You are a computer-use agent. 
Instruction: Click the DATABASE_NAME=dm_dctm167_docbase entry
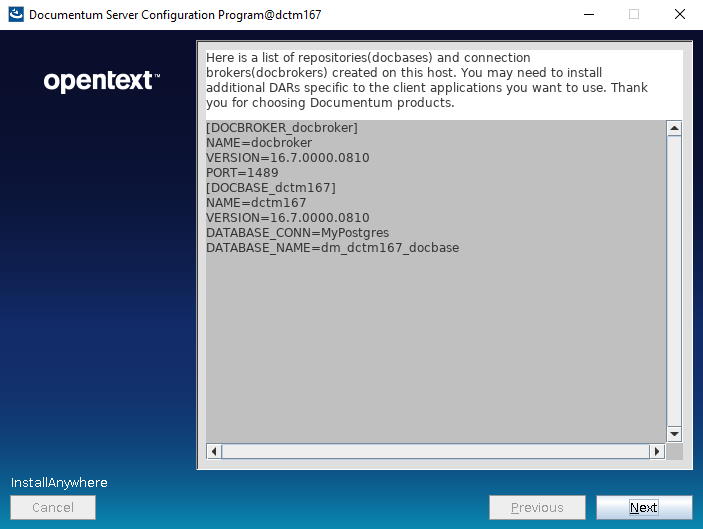click(x=332, y=247)
